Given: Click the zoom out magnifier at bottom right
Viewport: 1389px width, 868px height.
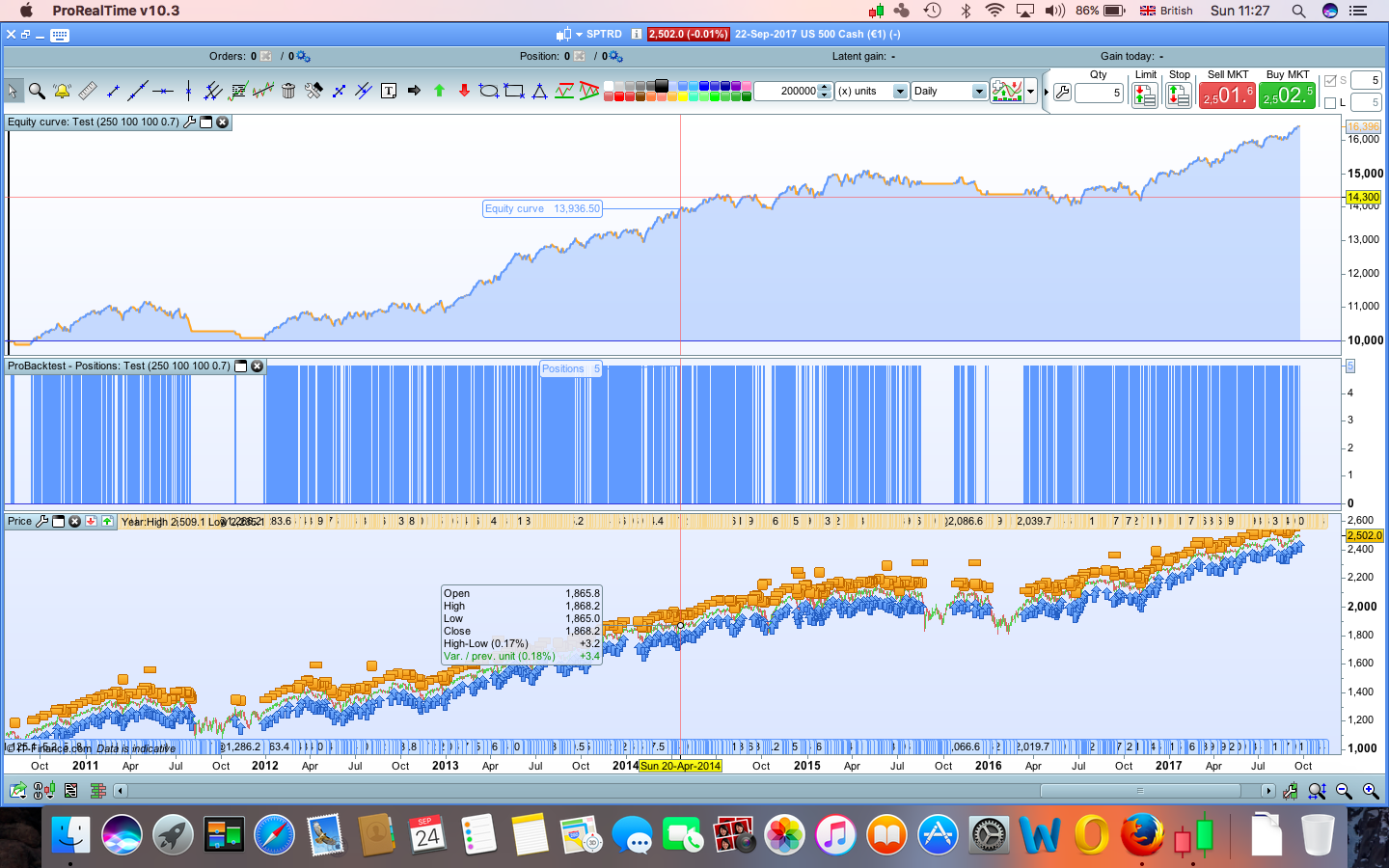Looking at the screenshot, I should tap(1344, 791).
